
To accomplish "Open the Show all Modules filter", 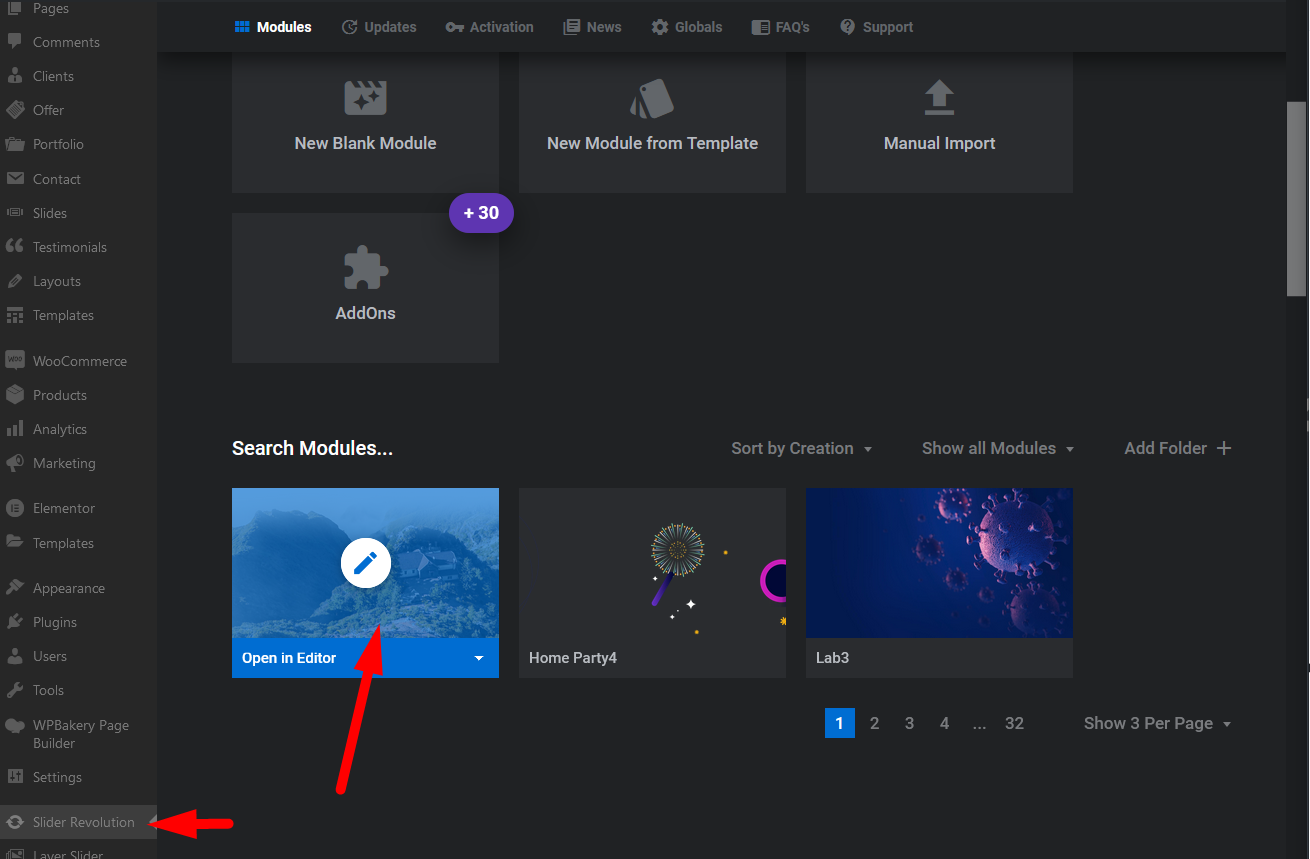I will [x=998, y=448].
